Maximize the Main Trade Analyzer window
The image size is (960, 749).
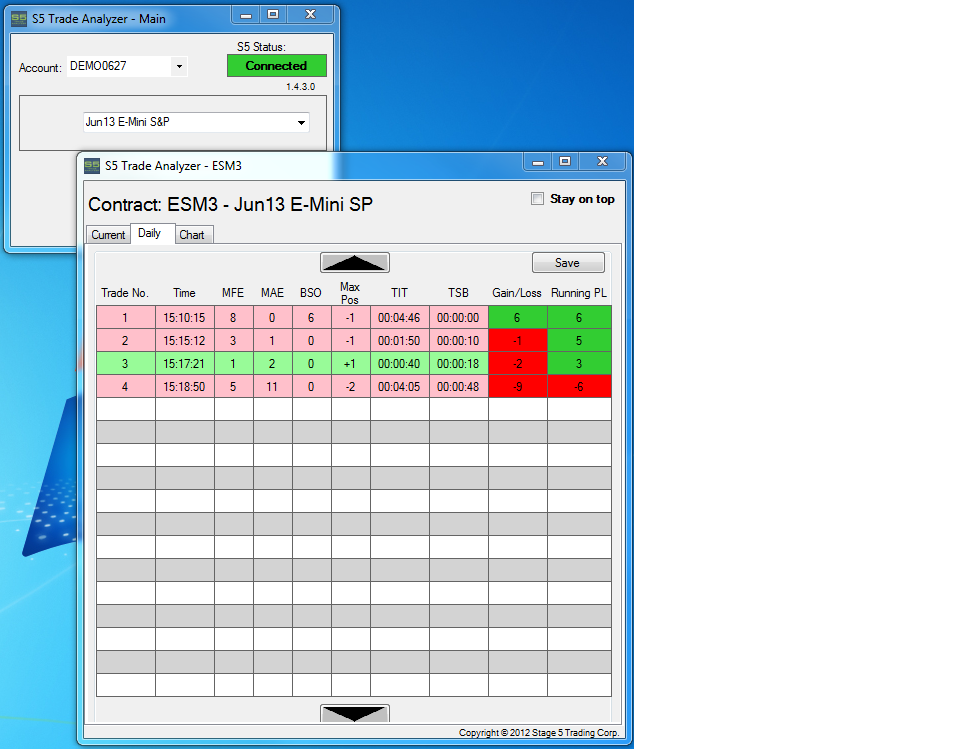pos(273,15)
